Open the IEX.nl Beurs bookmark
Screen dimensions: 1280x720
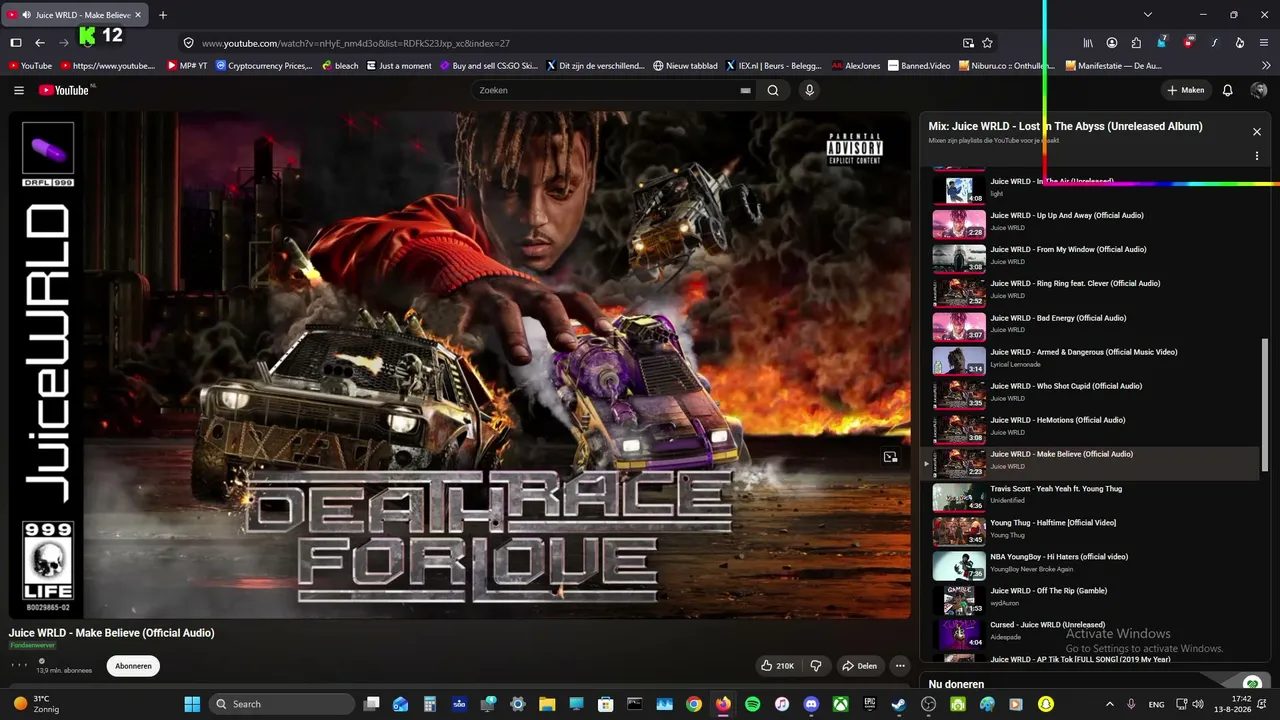773,66
